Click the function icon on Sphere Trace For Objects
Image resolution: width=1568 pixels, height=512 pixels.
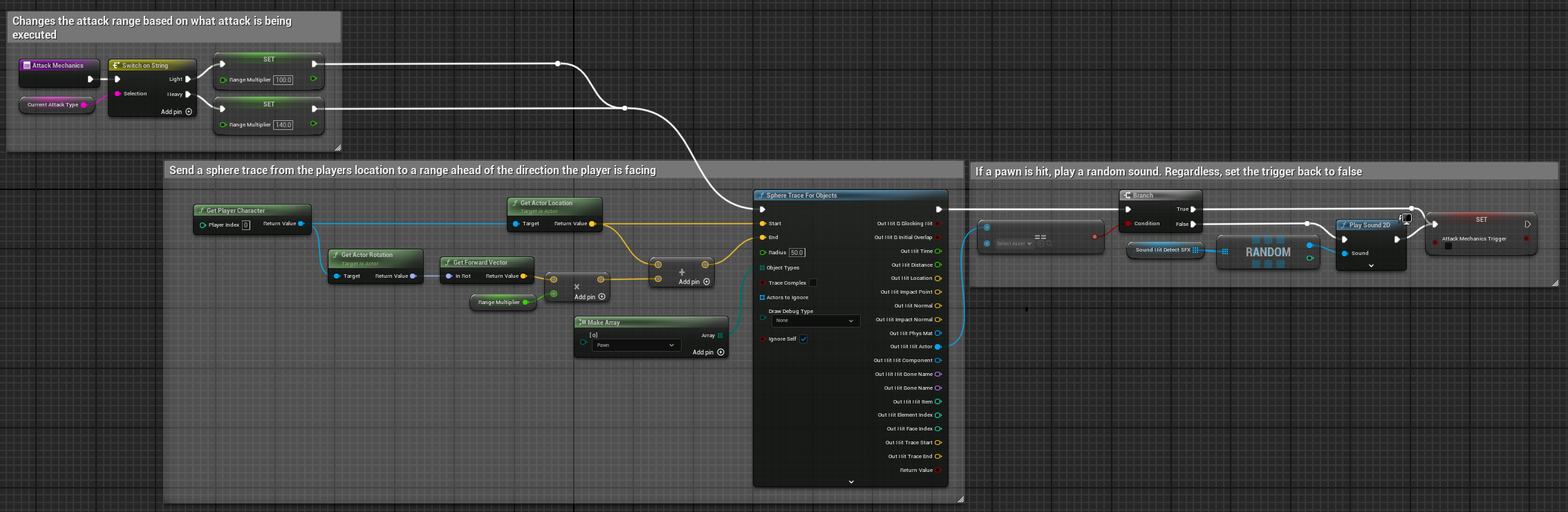point(761,196)
